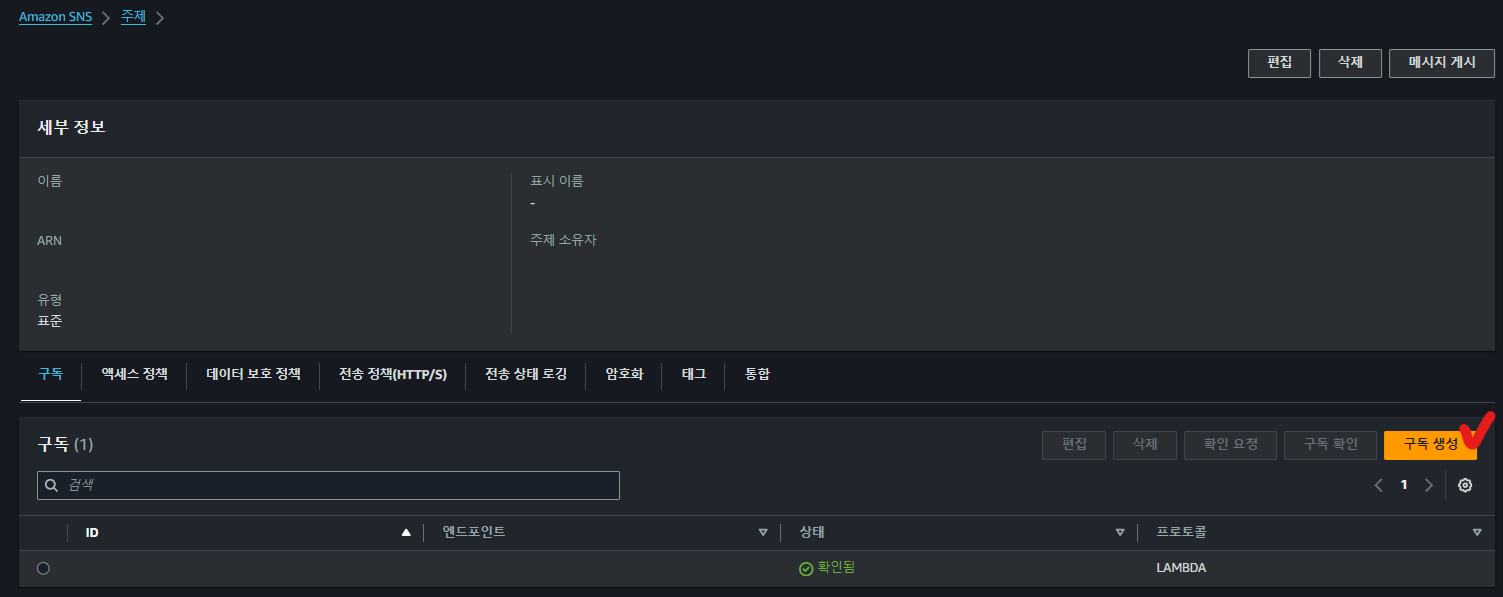Sort by 프로토콜 column dropdown arrow
Image resolution: width=1503 pixels, height=597 pixels.
[x=1477, y=533]
